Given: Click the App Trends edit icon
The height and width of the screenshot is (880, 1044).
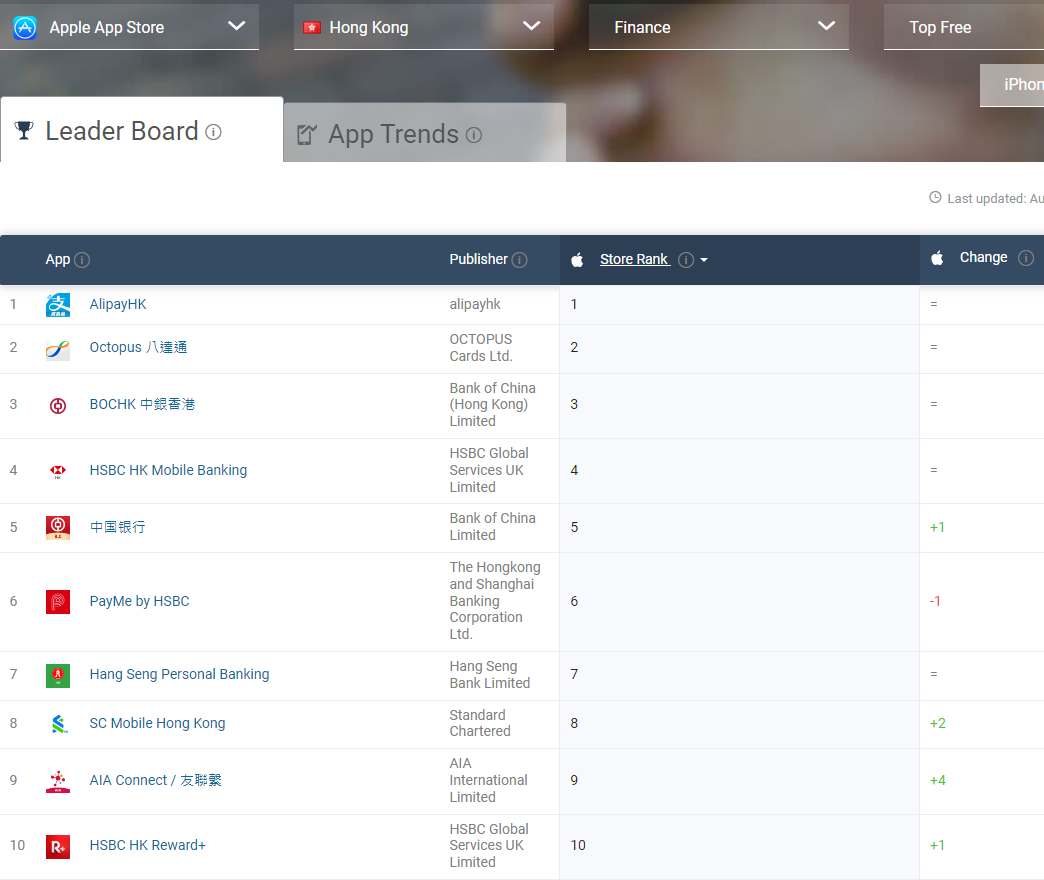Looking at the screenshot, I should pyautogui.click(x=307, y=134).
